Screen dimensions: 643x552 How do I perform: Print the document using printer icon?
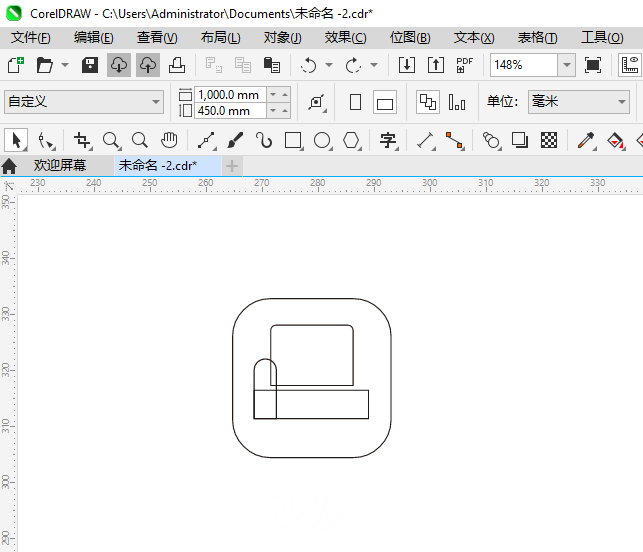(x=177, y=65)
